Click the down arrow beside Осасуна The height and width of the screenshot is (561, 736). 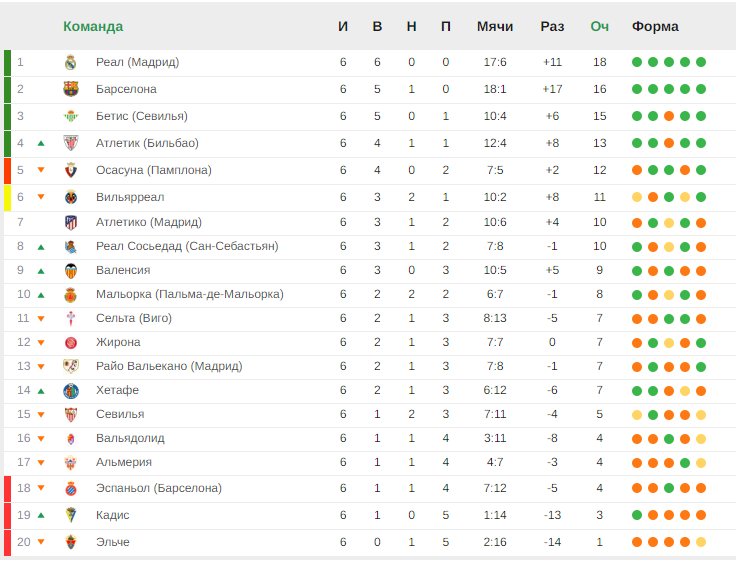coord(41,170)
